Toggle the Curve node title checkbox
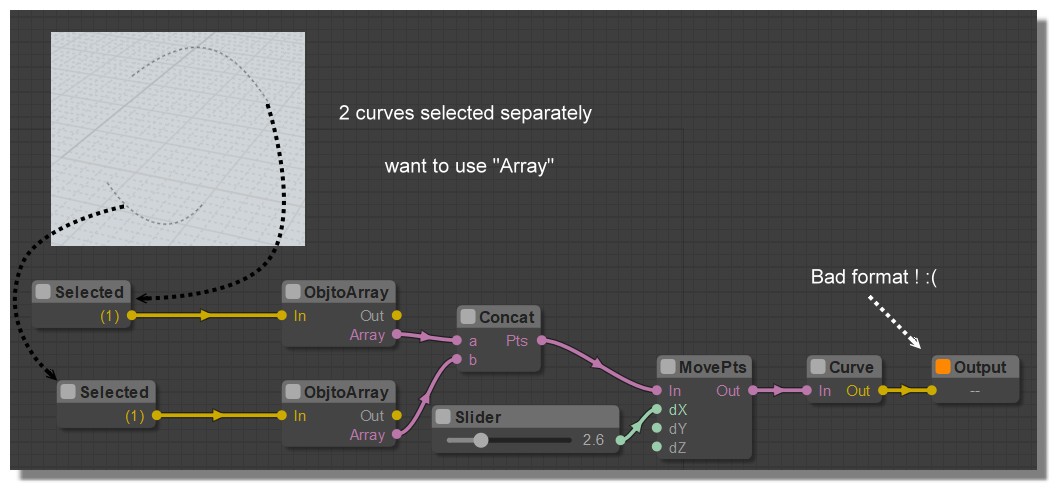The height and width of the screenshot is (495, 1062). click(818, 367)
